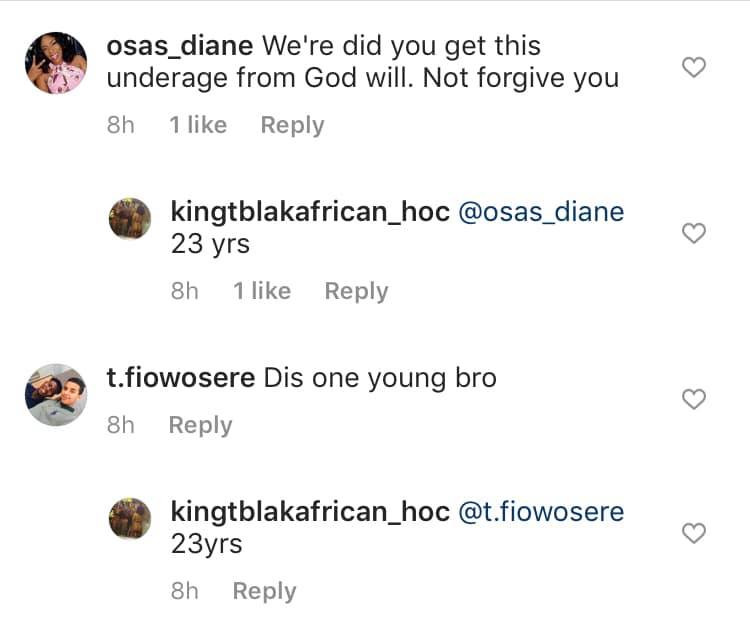This screenshot has height=629, width=750.
Task: Open kingtblakafrican_hoc username in the @osas_diane reply
Action: [310, 212]
